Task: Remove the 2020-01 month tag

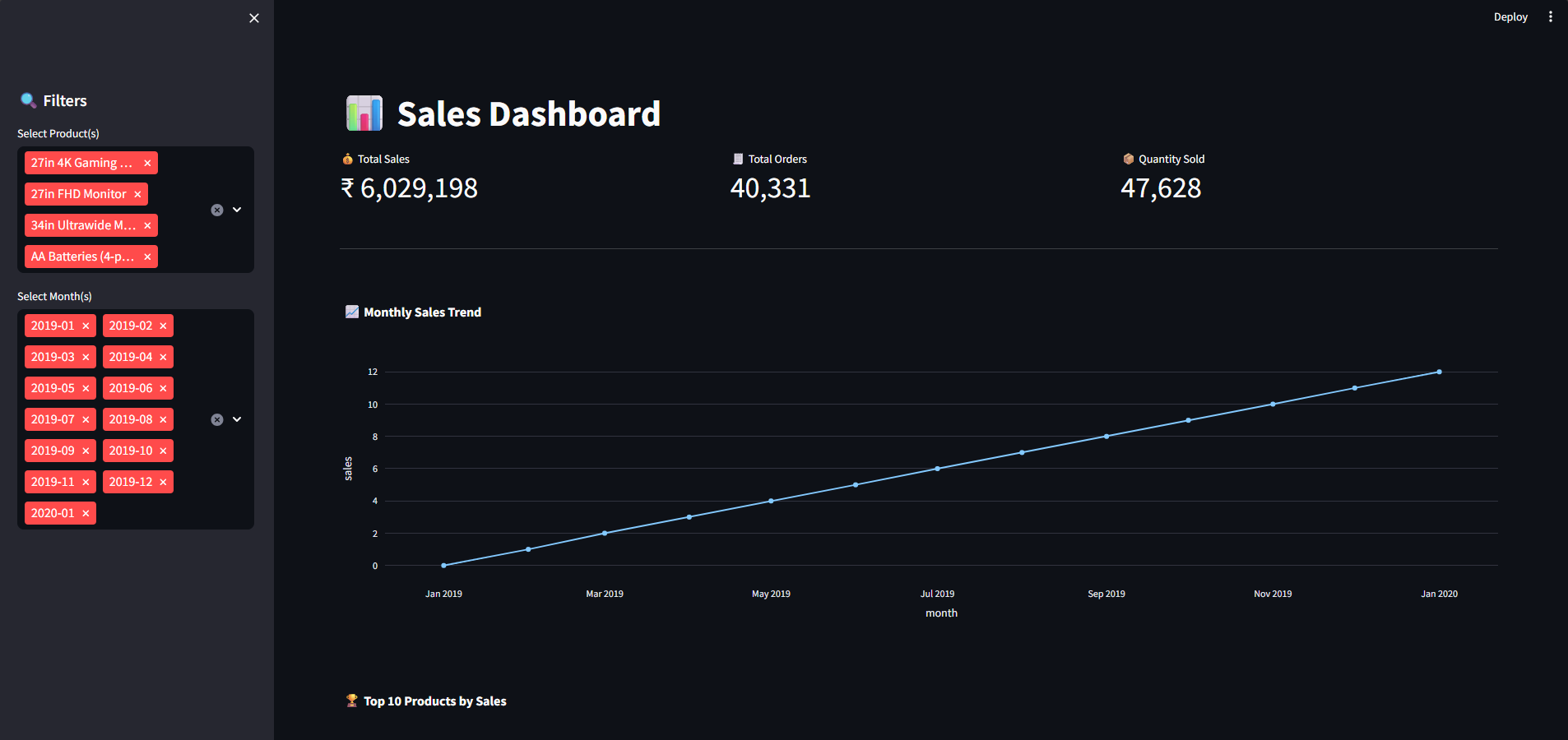Action: (x=86, y=513)
